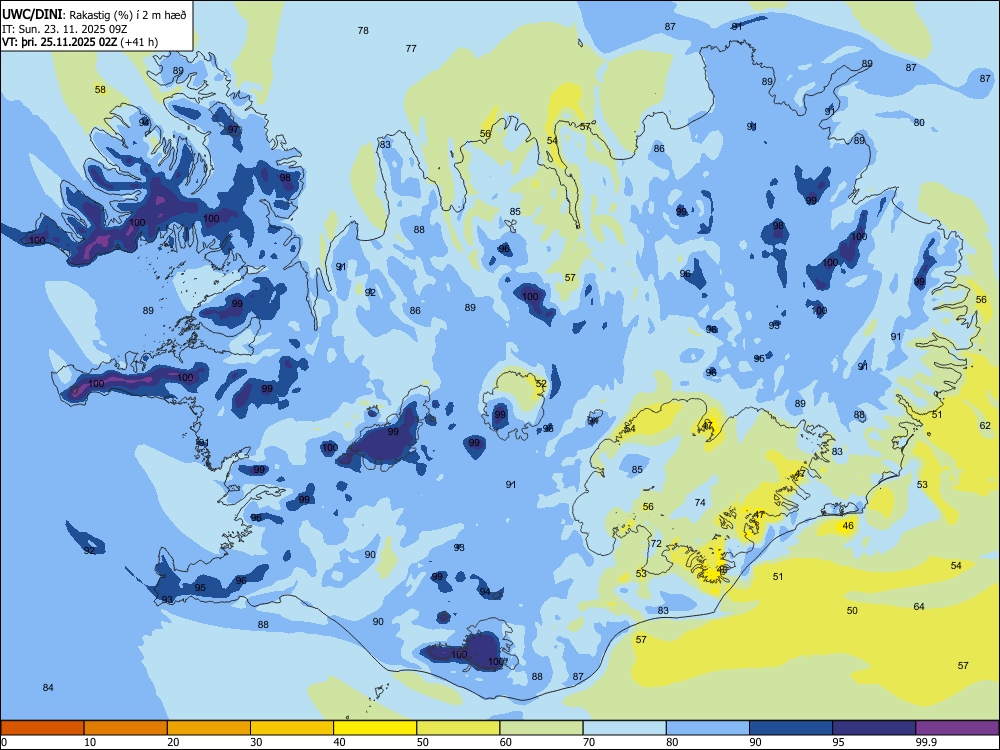
Task: Click the humidity value '84' over the ocean
Action: pos(48,688)
